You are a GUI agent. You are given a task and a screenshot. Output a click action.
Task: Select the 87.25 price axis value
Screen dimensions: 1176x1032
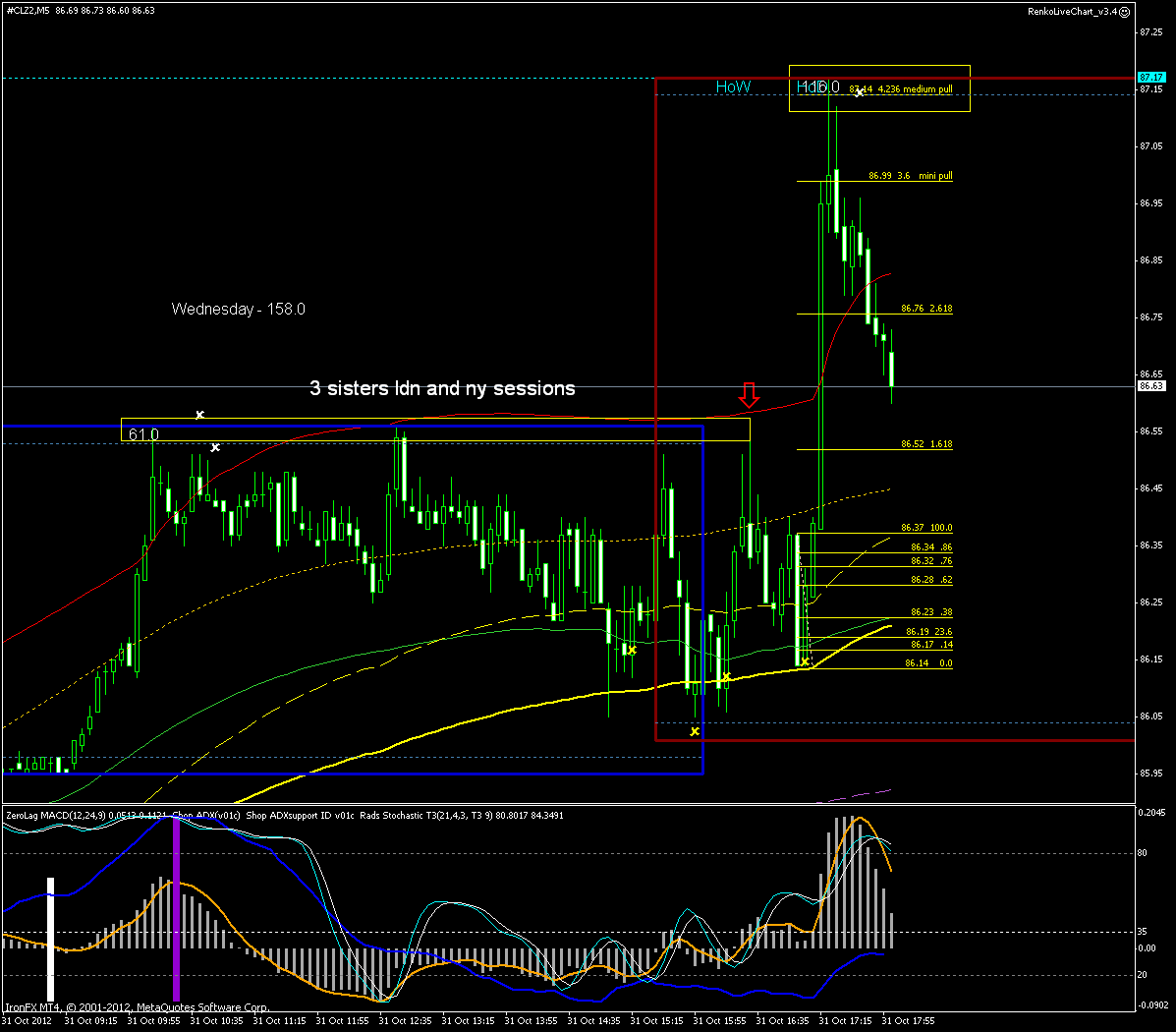(x=1151, y=32)
